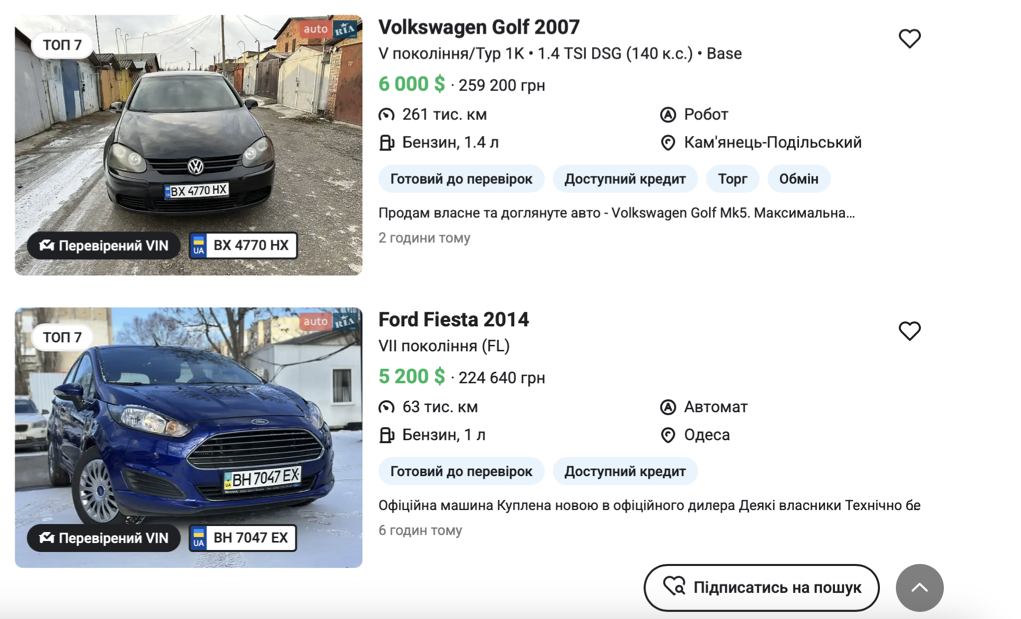Add Ford Fiesta 2014 to favorites
This screenshot has width=1021, height=619.
(x=909, y=331)
